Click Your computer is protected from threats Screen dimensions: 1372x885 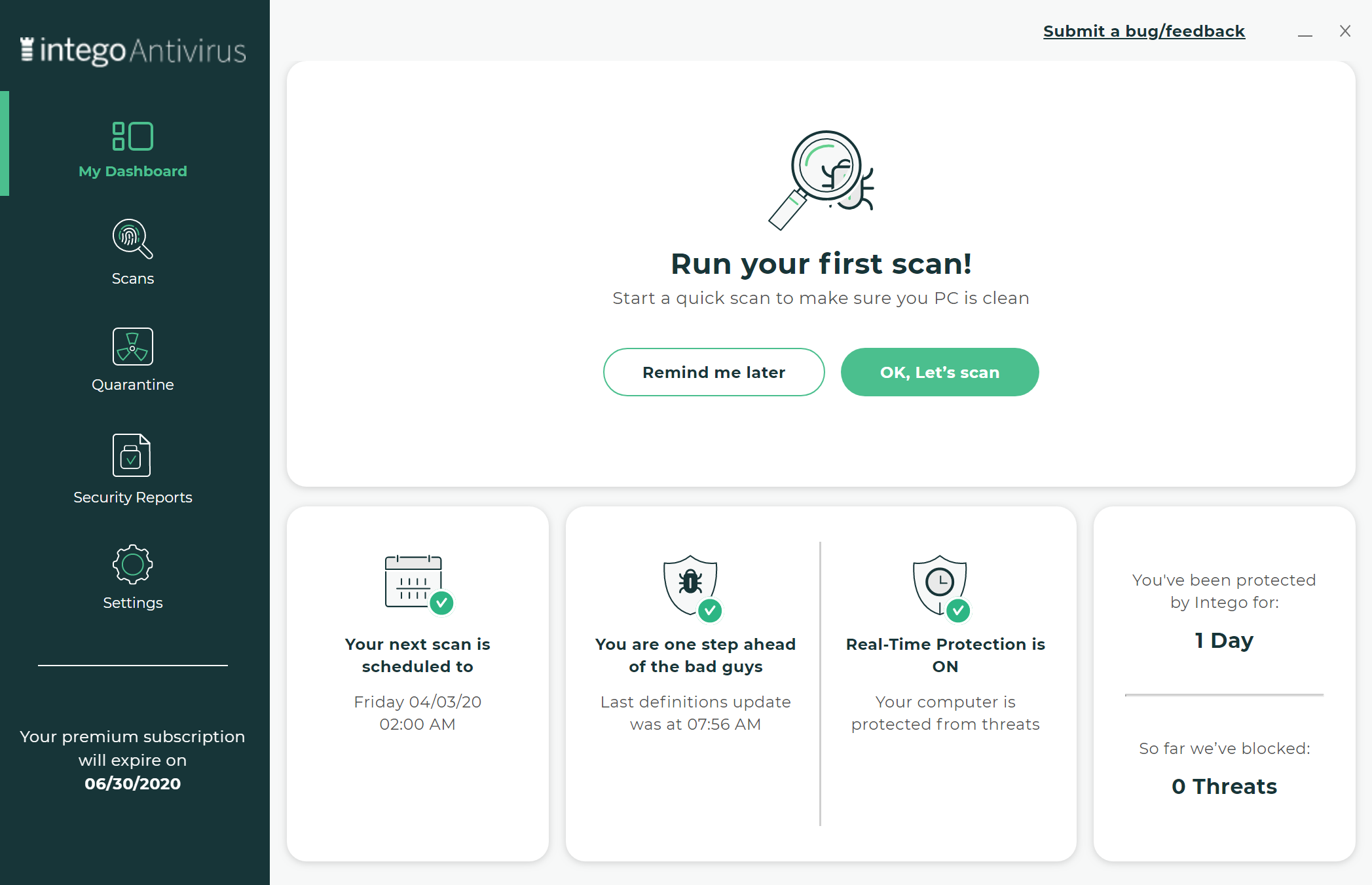946,713
